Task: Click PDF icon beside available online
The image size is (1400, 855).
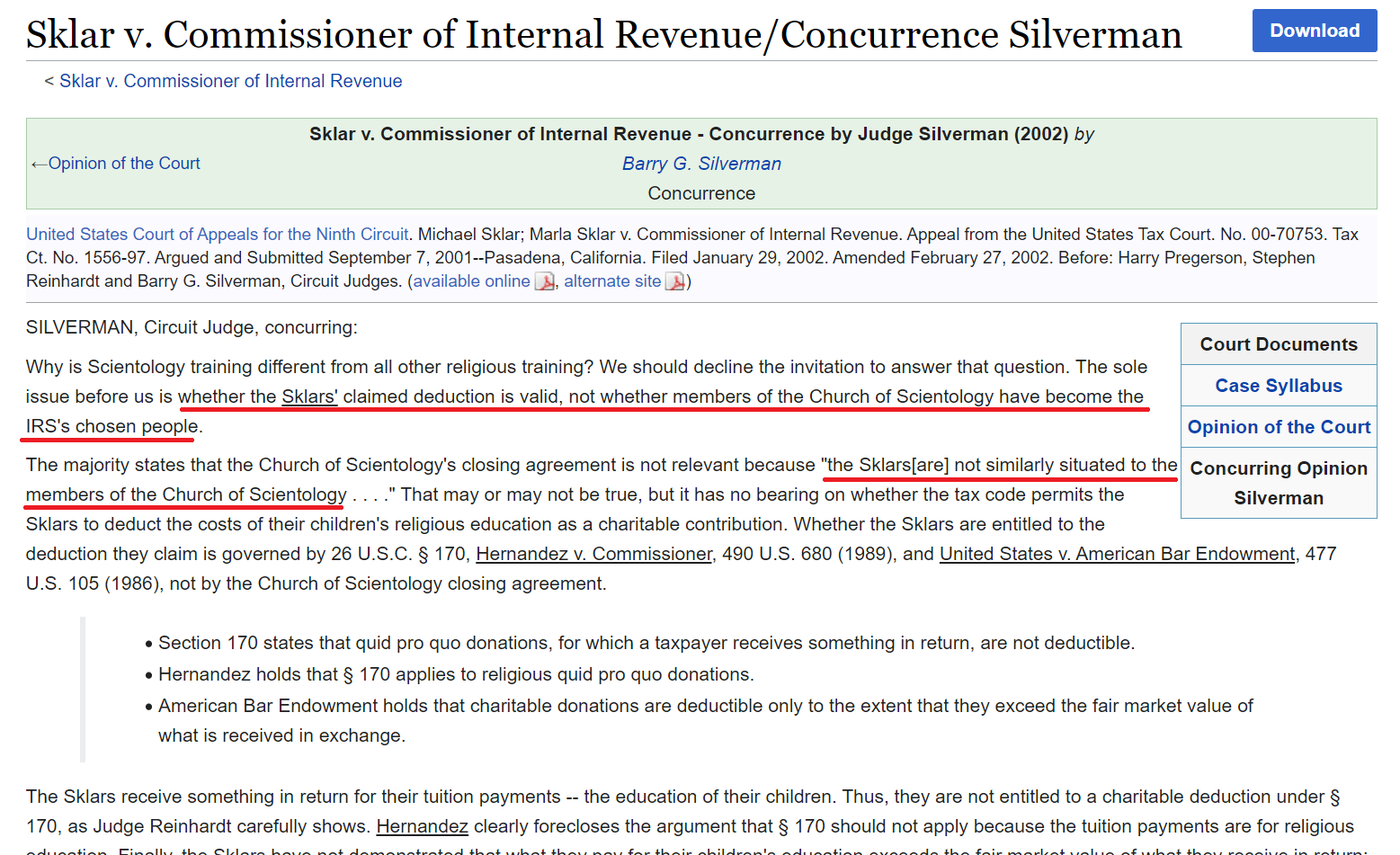Action: click(x=545, y=282)
